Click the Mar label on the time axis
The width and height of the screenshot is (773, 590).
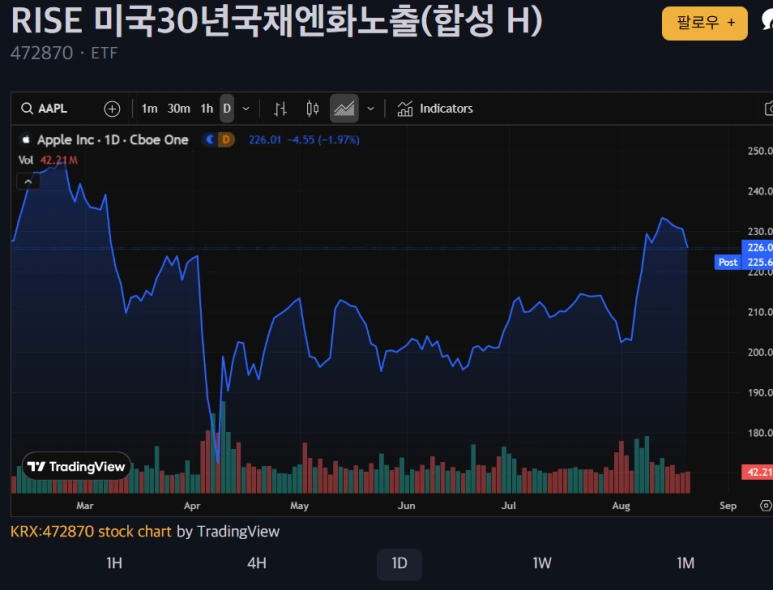pos(85,506)
